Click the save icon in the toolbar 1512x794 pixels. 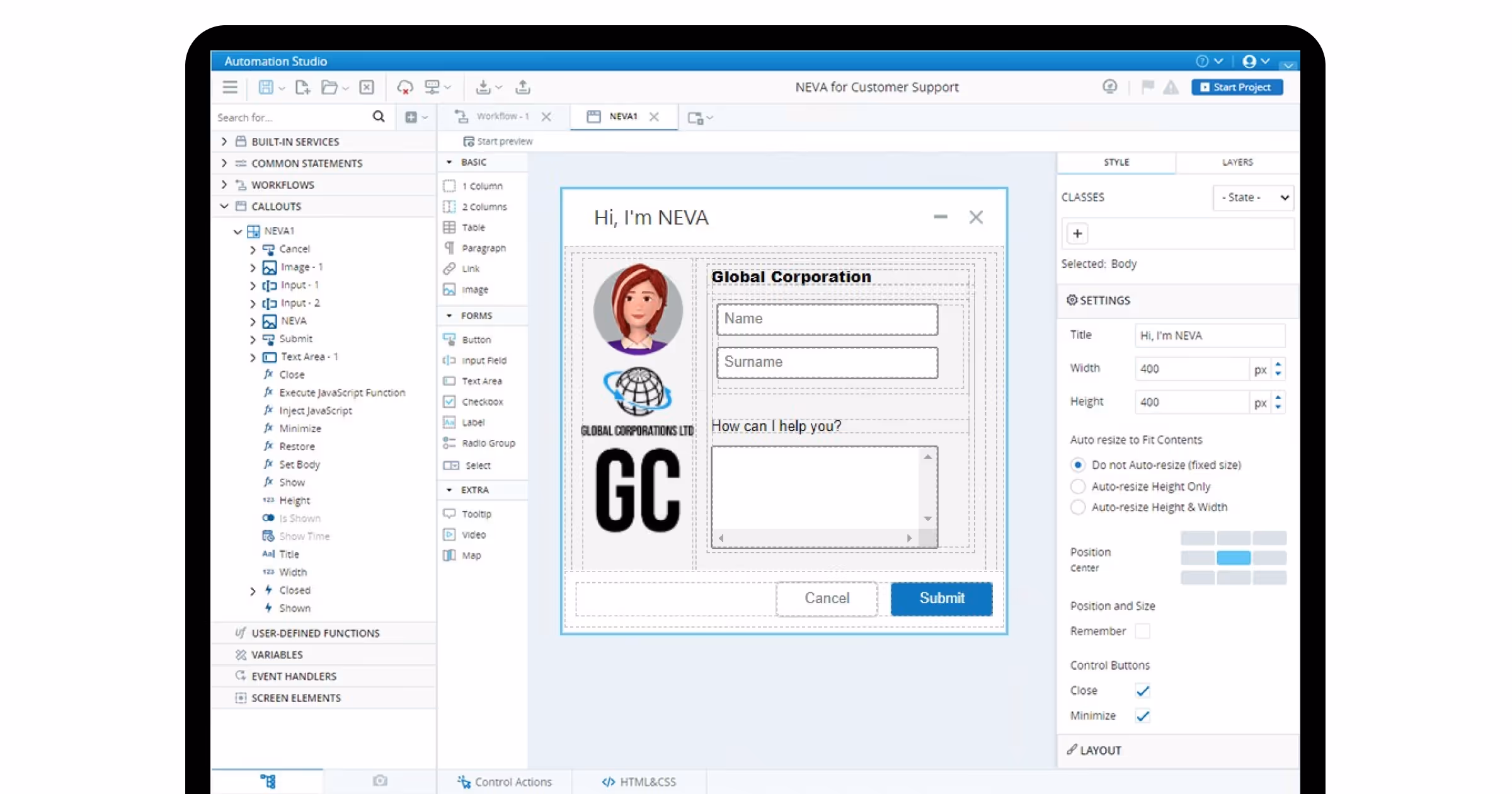(x=266, y=87)
